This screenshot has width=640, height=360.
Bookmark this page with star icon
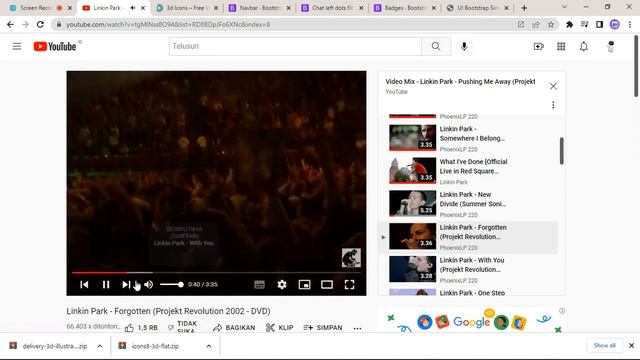coord(551,24)
